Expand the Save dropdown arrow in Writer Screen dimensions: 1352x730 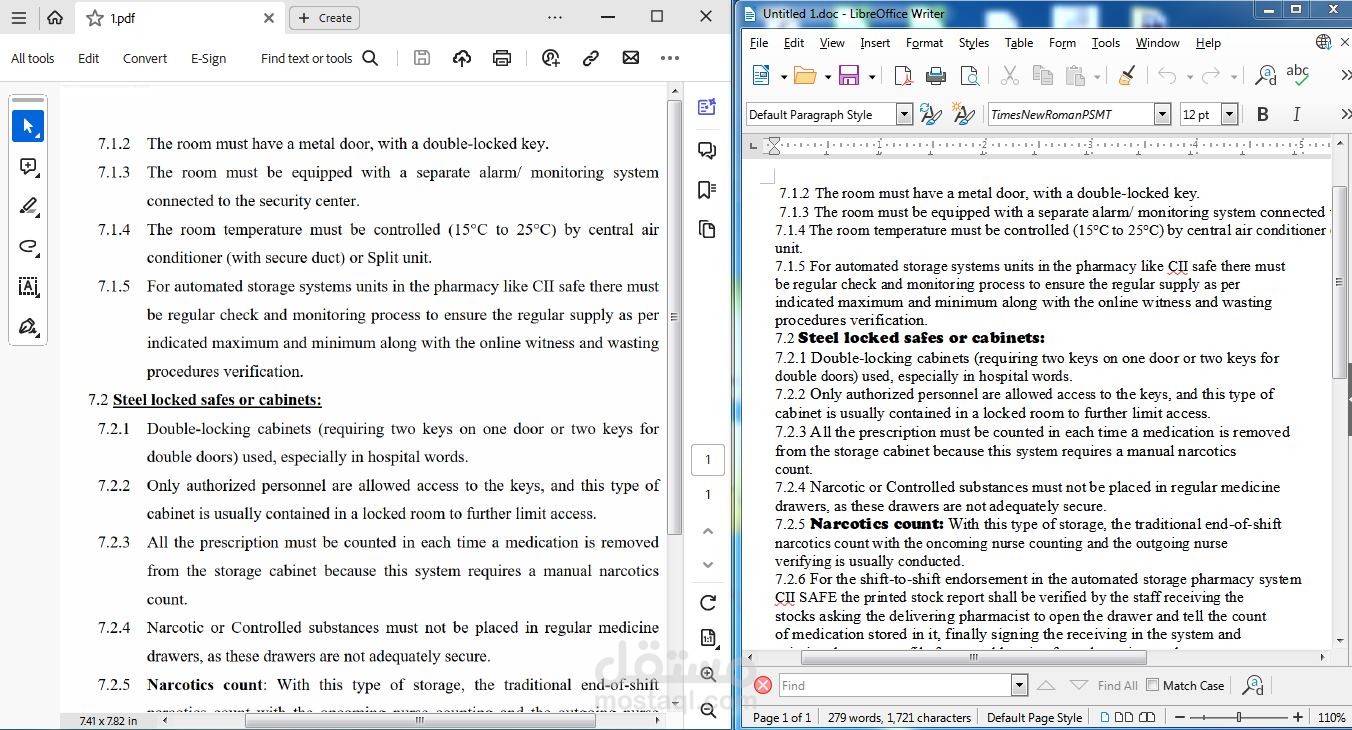point(872,76)
